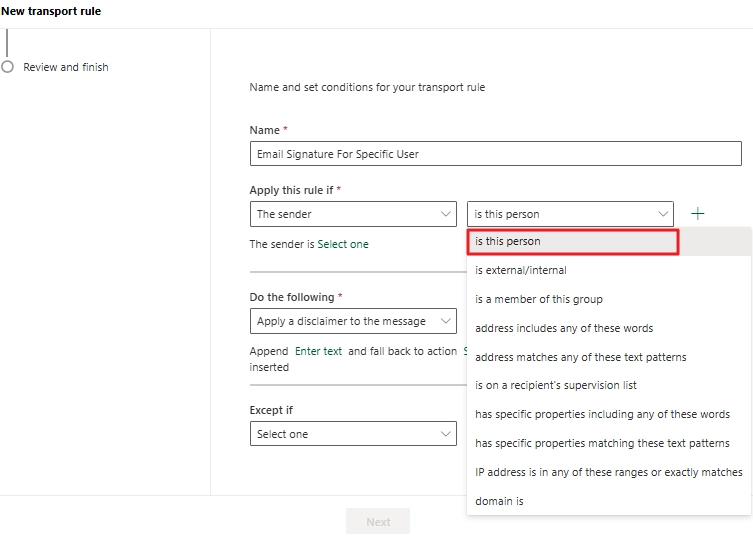This screenshot has height=545, width=753.
Task: Click the rule Name input field
Action: (x=496, y=154)
